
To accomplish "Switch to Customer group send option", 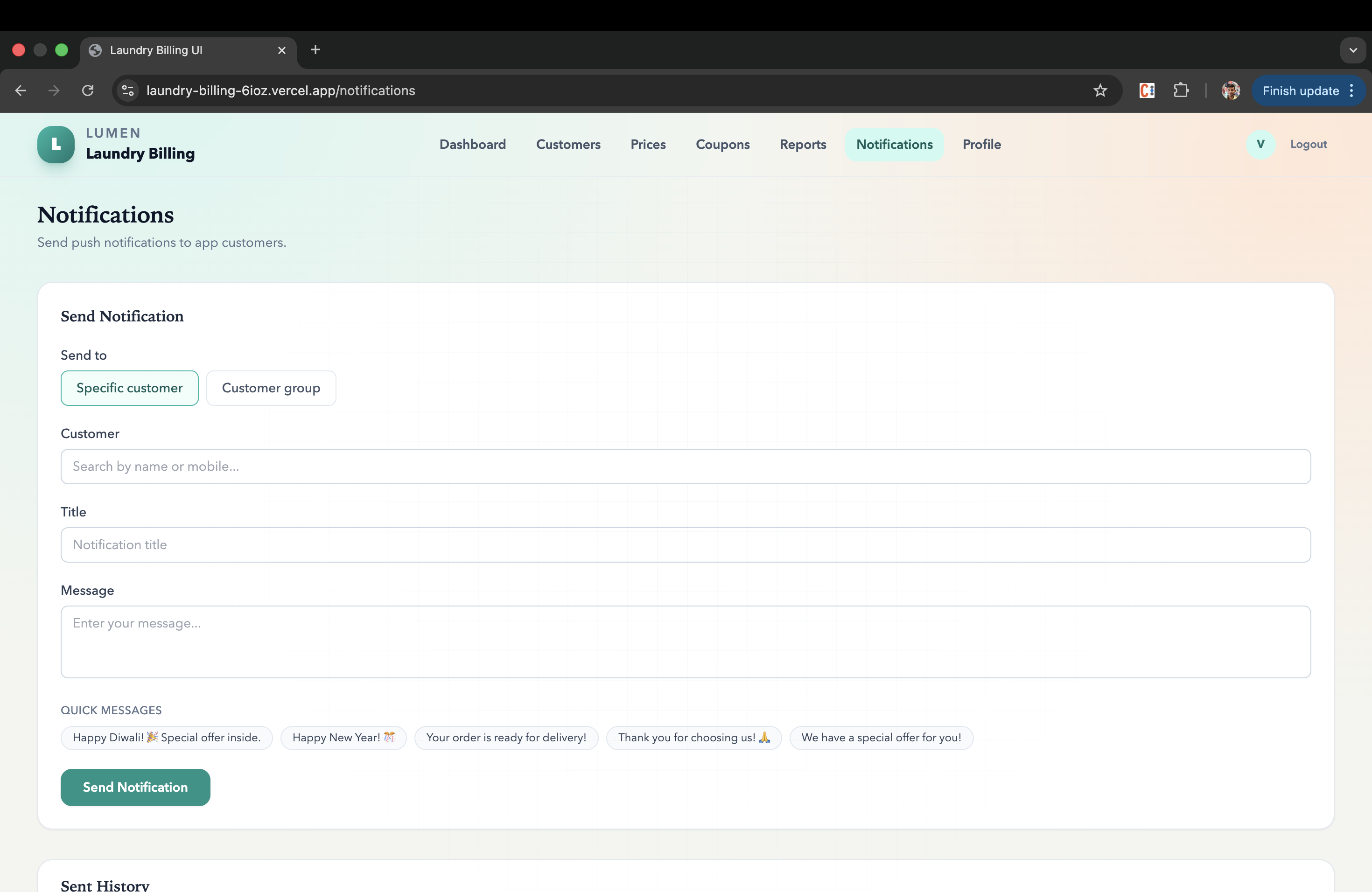I will tap(270, 388).
